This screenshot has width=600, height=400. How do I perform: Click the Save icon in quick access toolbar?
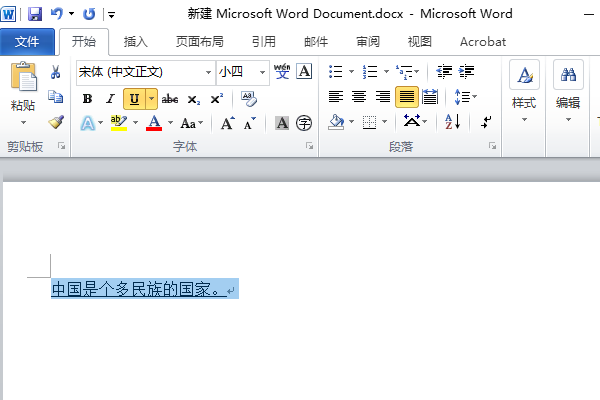pos(35,14)
